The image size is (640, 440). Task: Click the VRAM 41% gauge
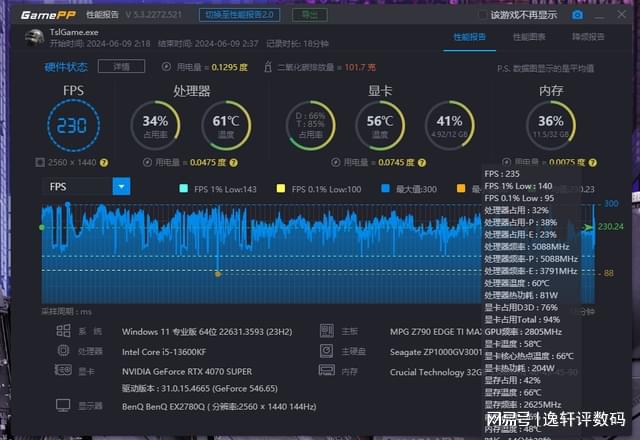[449, 126]
